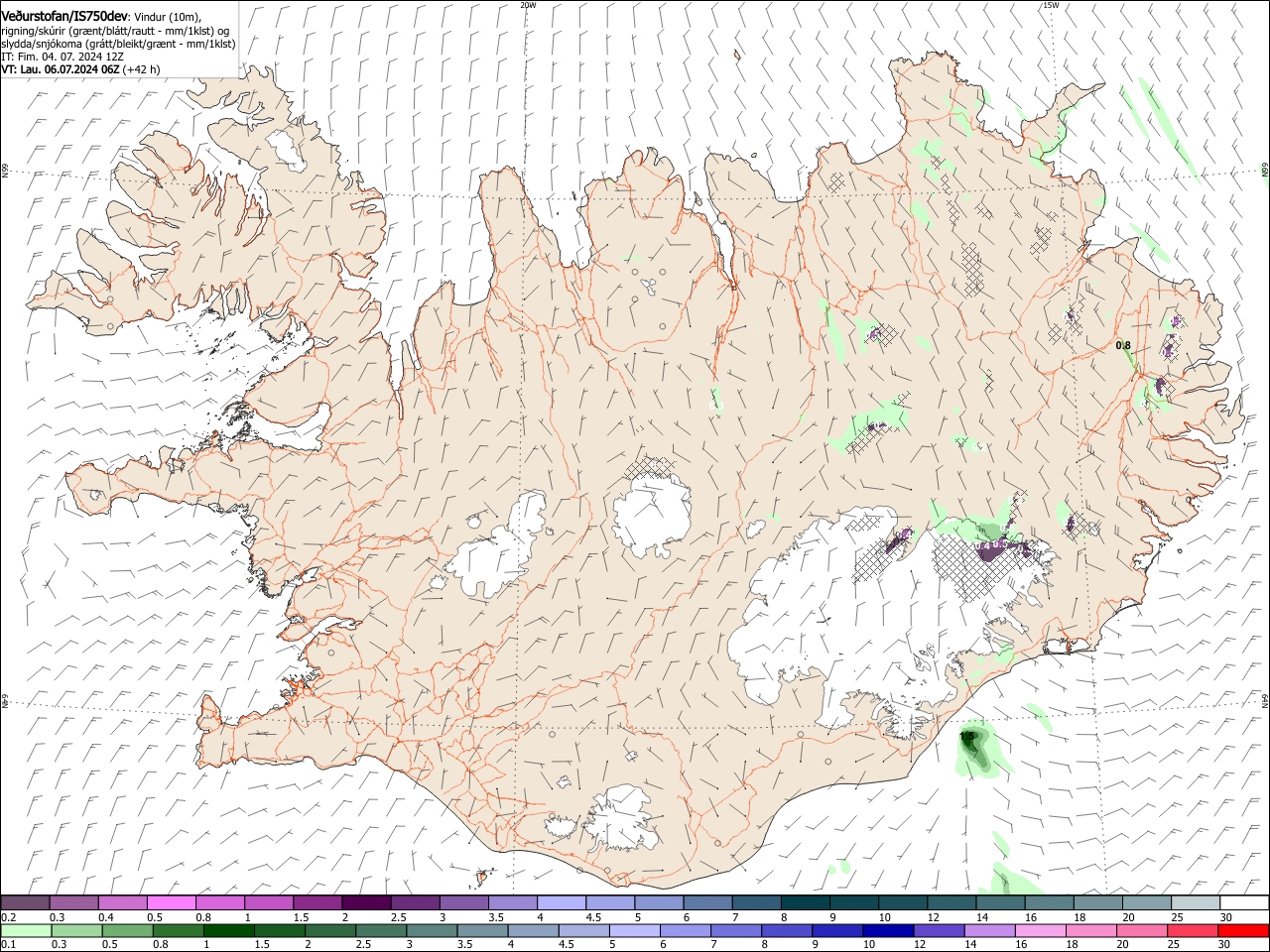Click the blue rain swatch between 9 and 10
Screen dimensions: 1270x952
836,930
